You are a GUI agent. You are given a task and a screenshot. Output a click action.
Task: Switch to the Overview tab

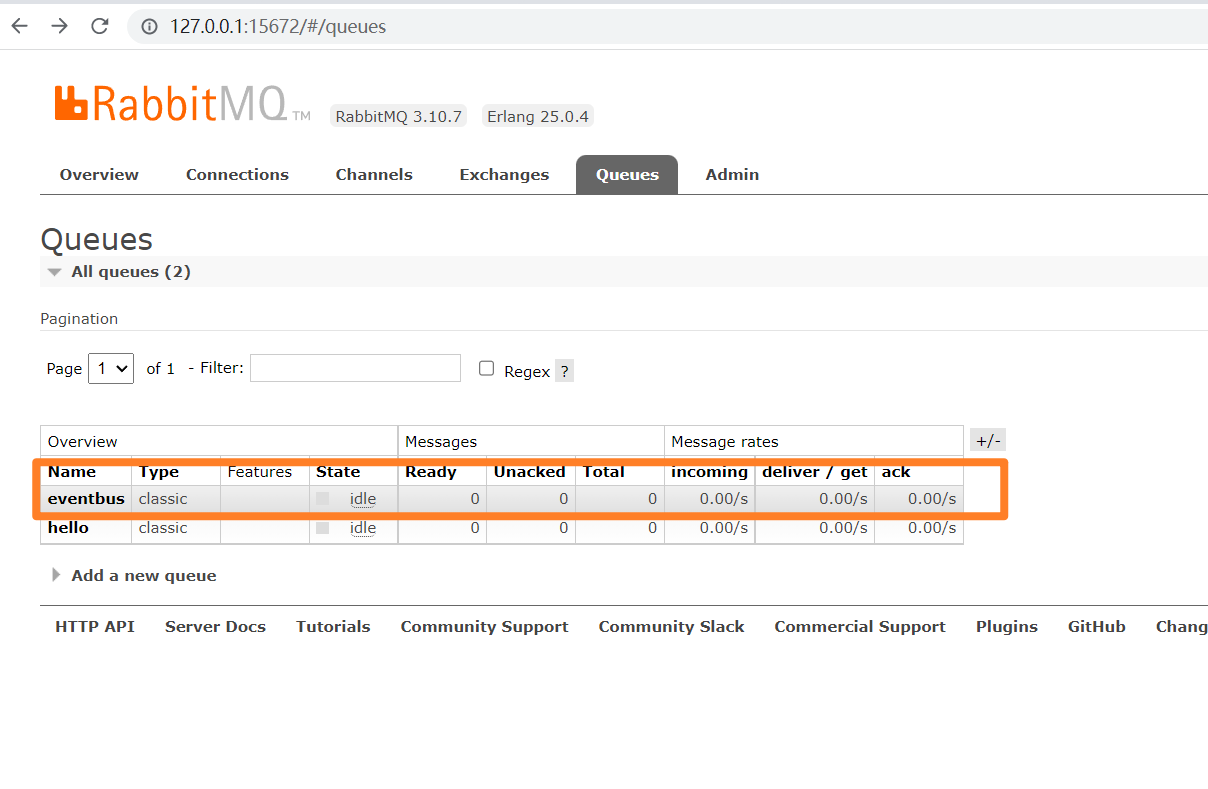(99, 175)
